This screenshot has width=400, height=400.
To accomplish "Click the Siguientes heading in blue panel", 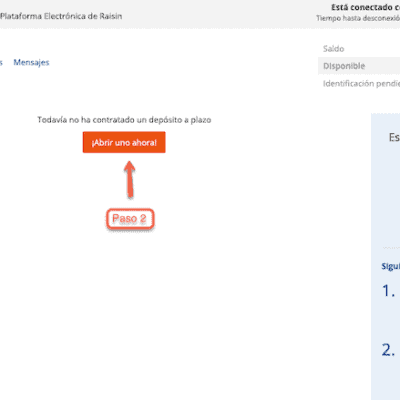I will (391, 266).
